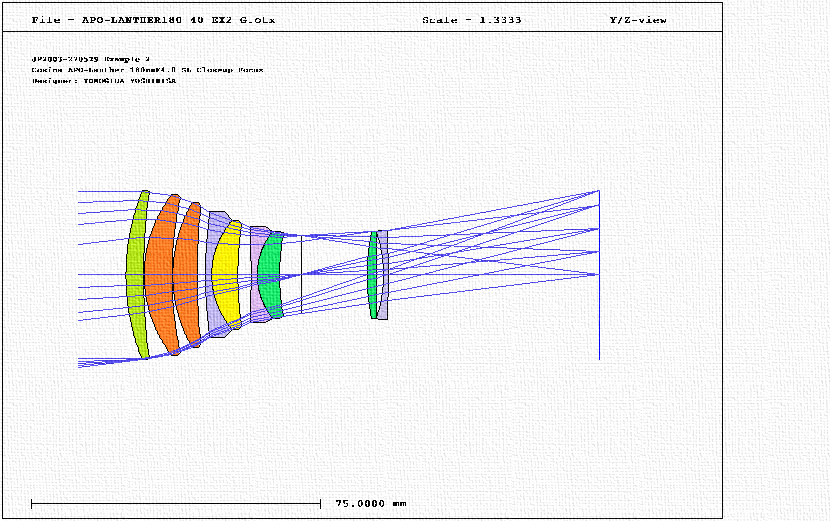Click the vertical aperture stop line
The width and height of the screenshot is (830, 521).
pyautogui.click(x=302, y=274)
